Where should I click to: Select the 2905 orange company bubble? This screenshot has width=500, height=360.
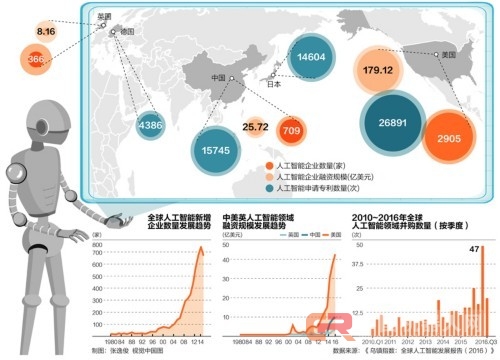point(449,137)
